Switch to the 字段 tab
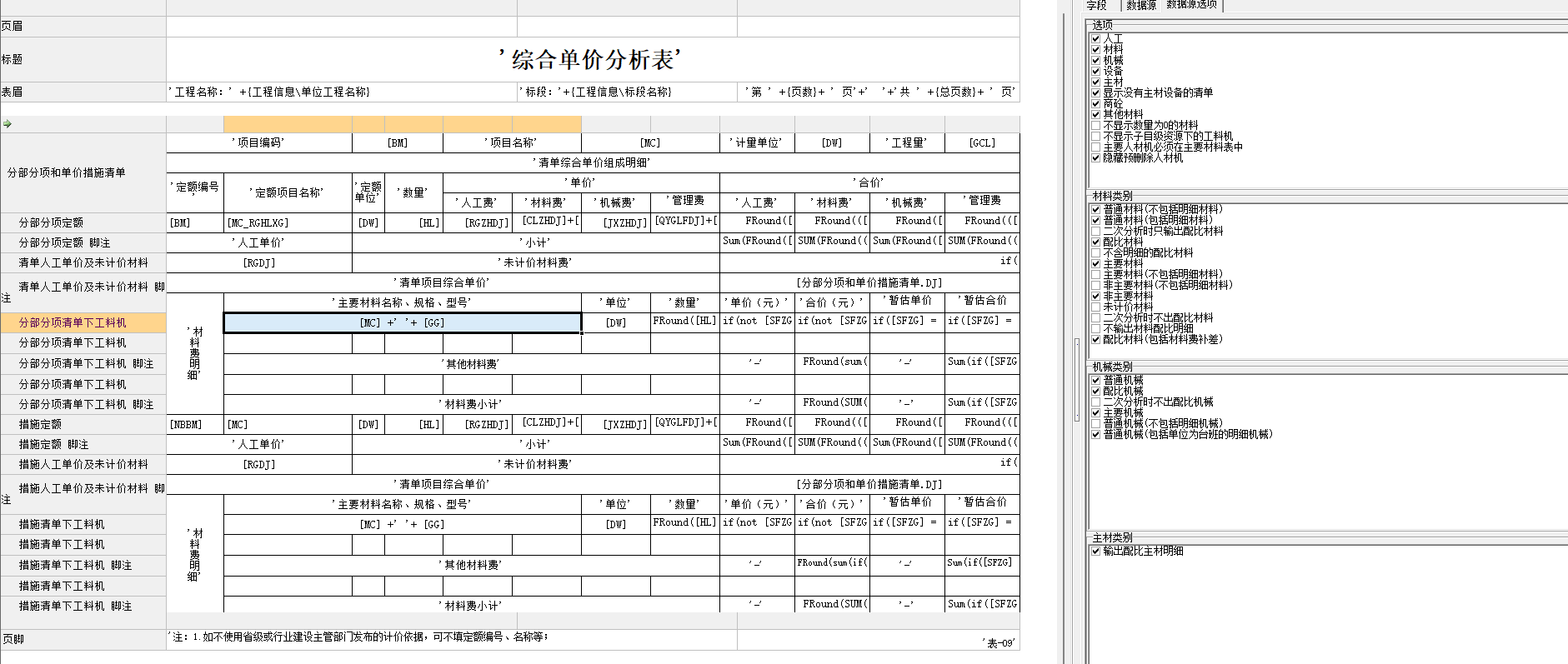Viewport: 1568px width, 664px height. 1097,5
